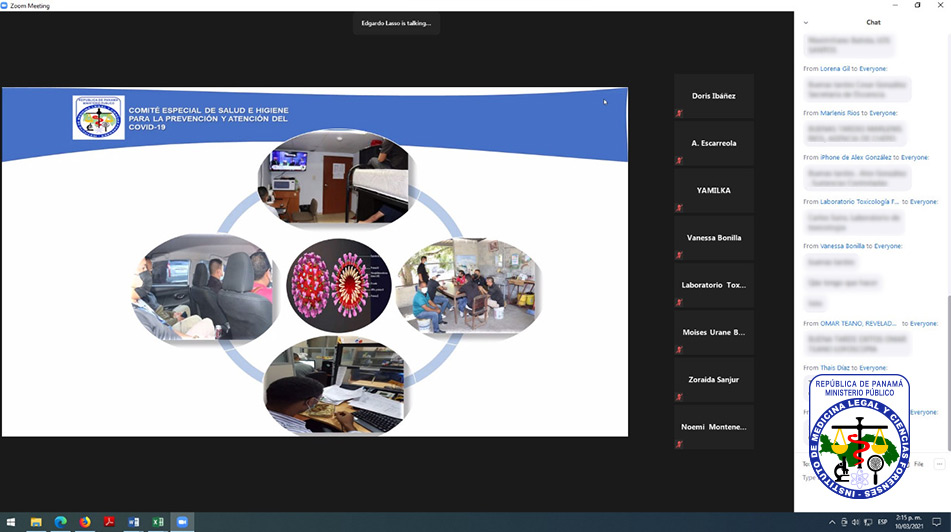The width and height of the screenshot is (951, 532).
Task: Select the Zoraida Sanjur participant tile
Action: pos(714,380)
